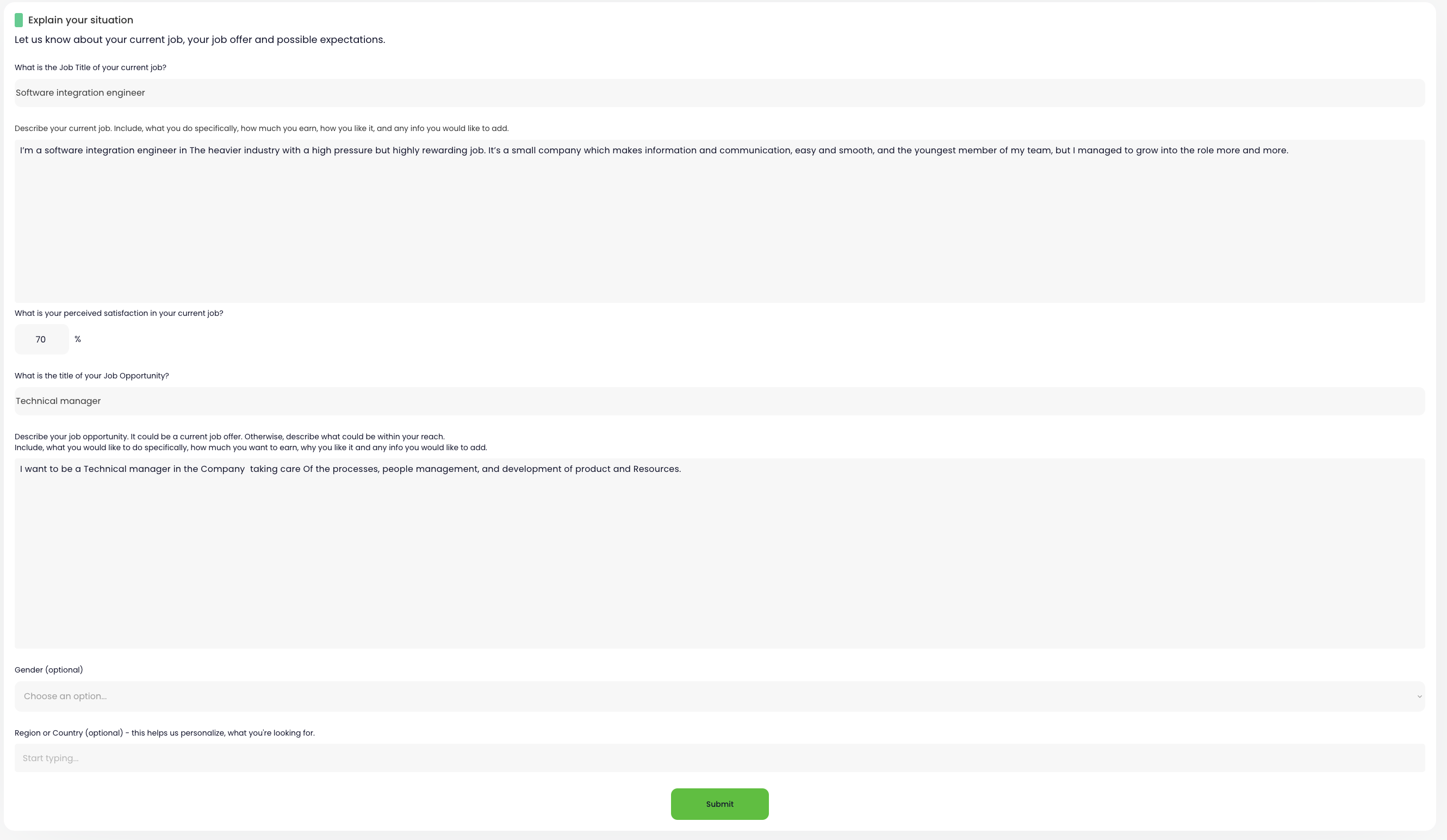
Task: Click the Explain your situation heading
Action: click(80, 20)
